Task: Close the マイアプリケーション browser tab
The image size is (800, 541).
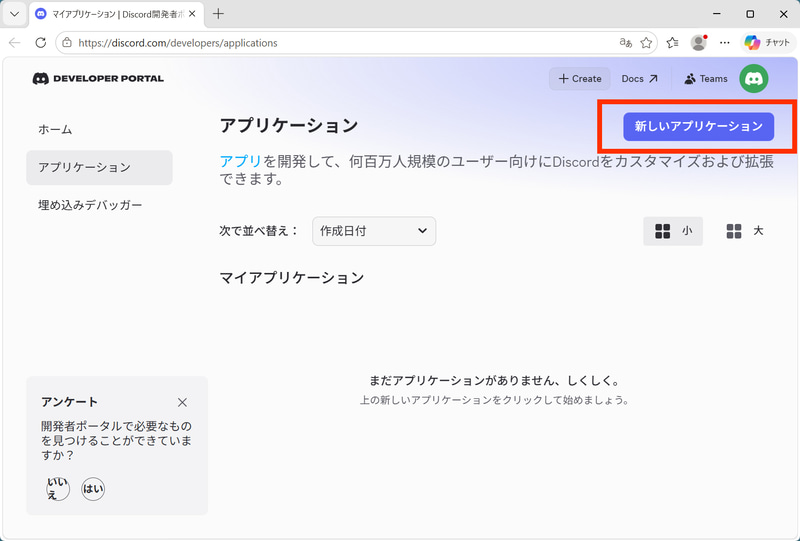Action: click(x=192, y=14)
